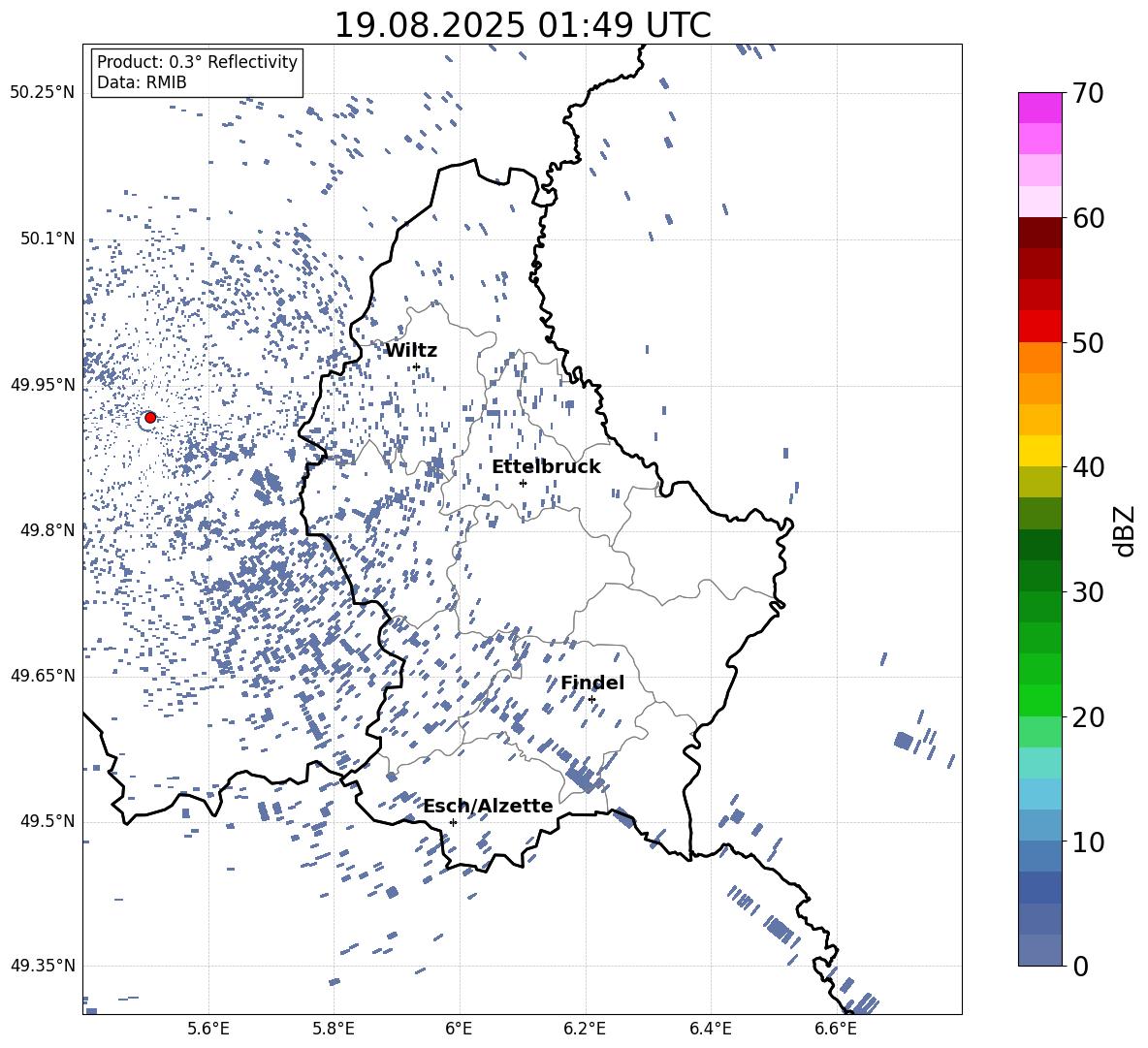Click the longitude label 6.2°E
The image size is (1148, 1048).
[x=585, y=1029]
